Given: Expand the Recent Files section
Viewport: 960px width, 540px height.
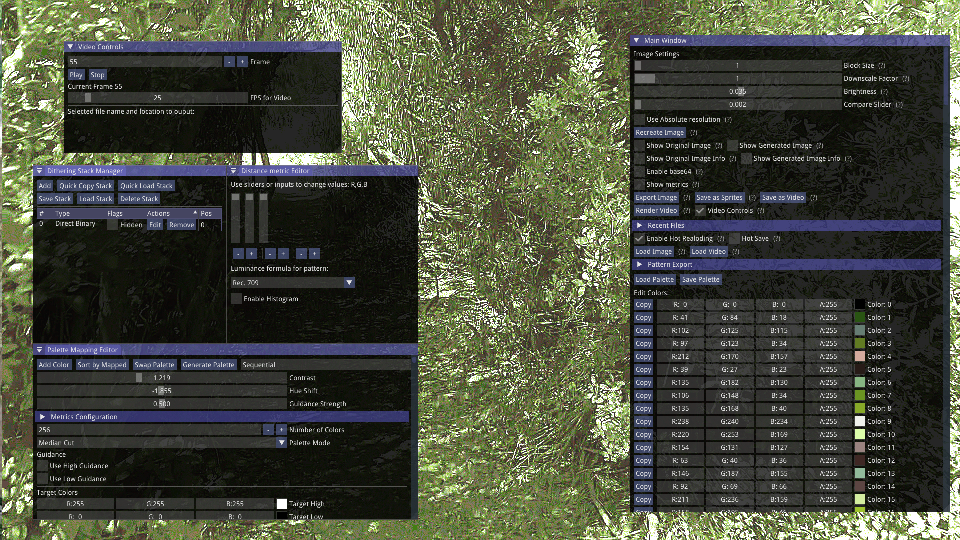Looking at the screenshot, I should pos(639,225).
